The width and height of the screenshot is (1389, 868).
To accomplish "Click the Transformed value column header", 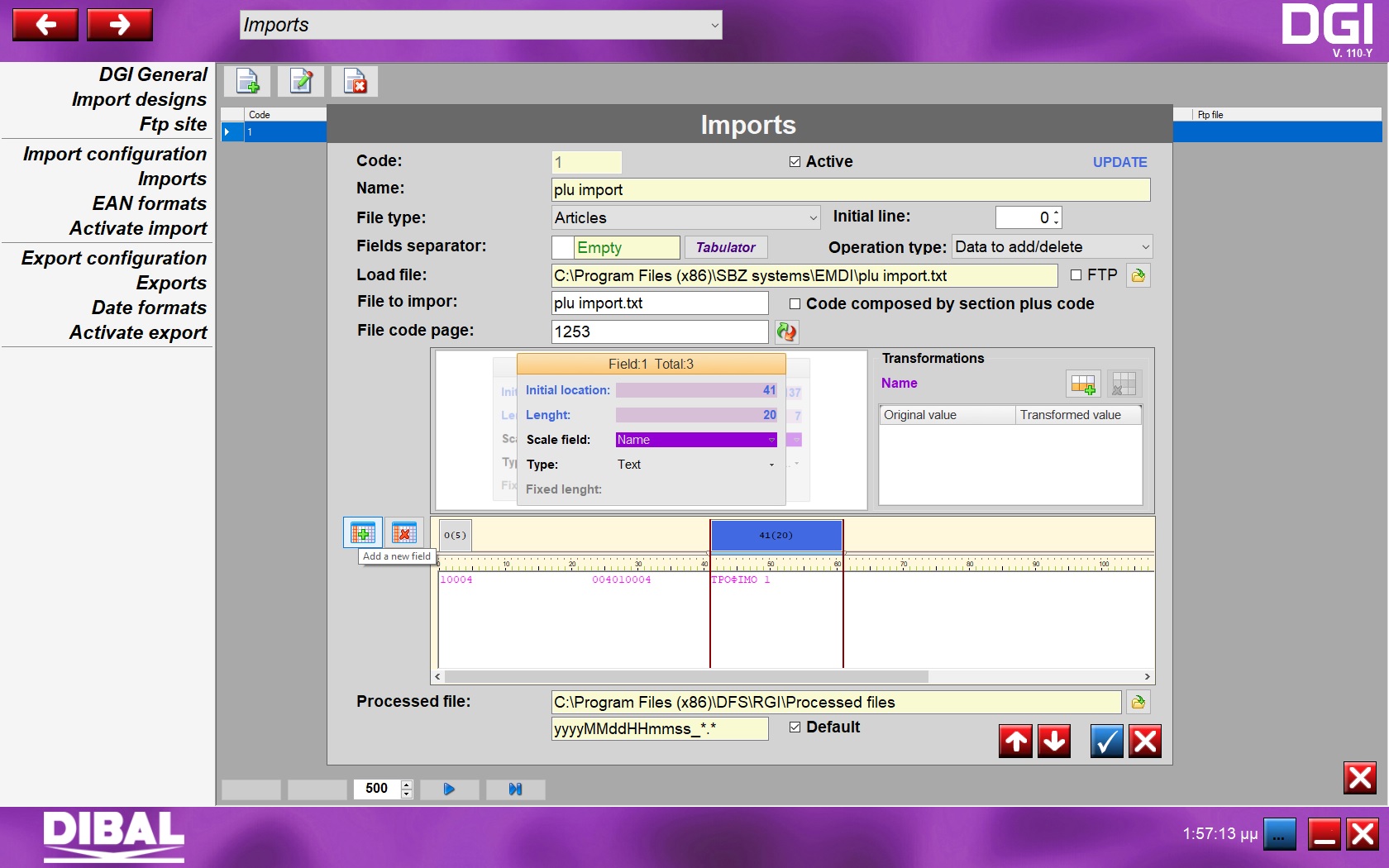I will (x=1078, y=415).
